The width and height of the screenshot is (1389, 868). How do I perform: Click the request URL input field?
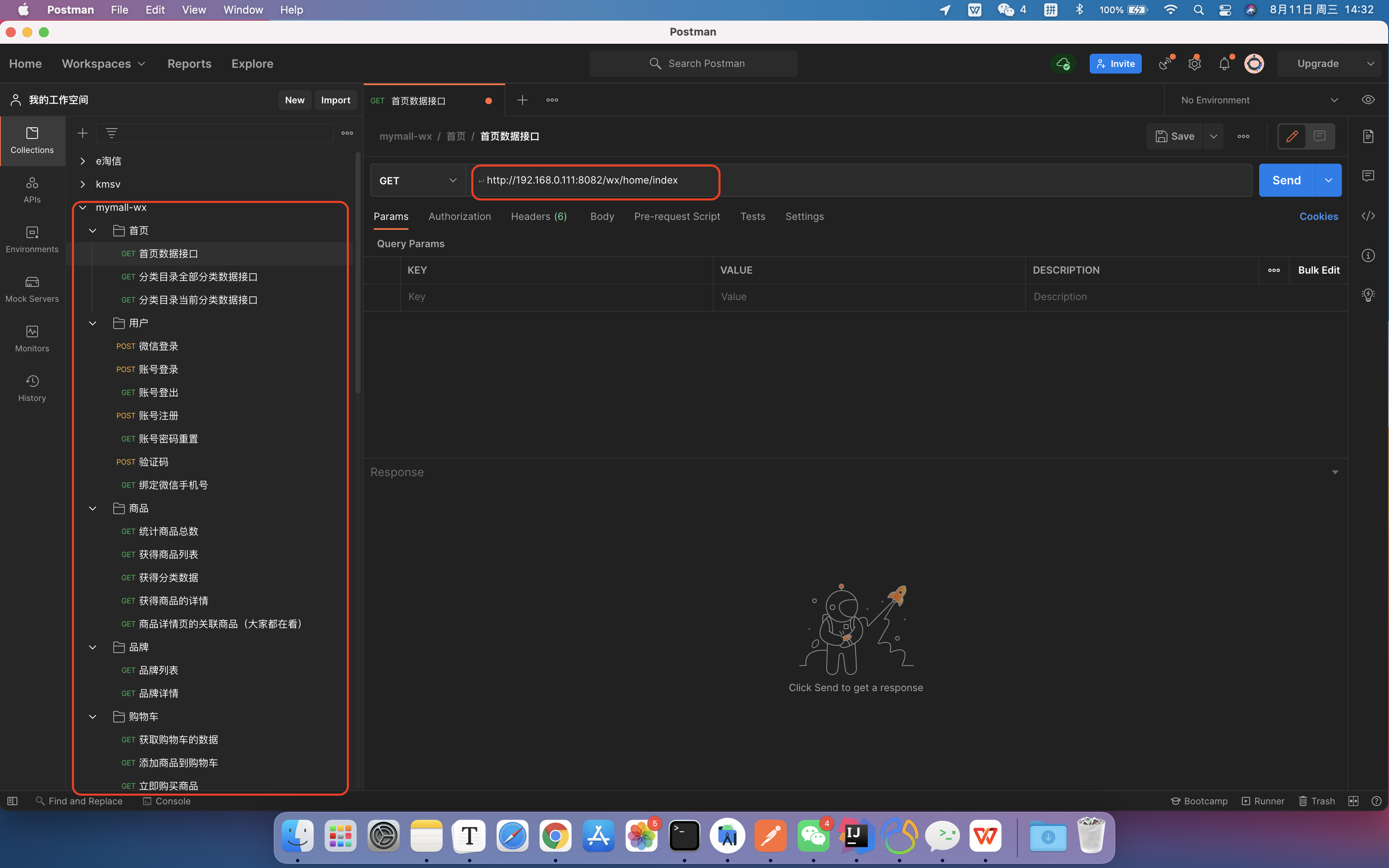[861, 180]
